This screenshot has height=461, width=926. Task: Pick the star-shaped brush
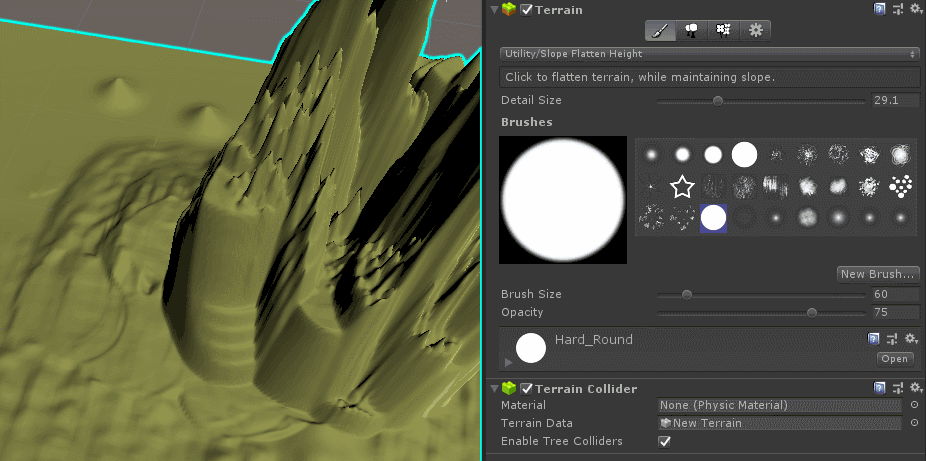point(682,187)
